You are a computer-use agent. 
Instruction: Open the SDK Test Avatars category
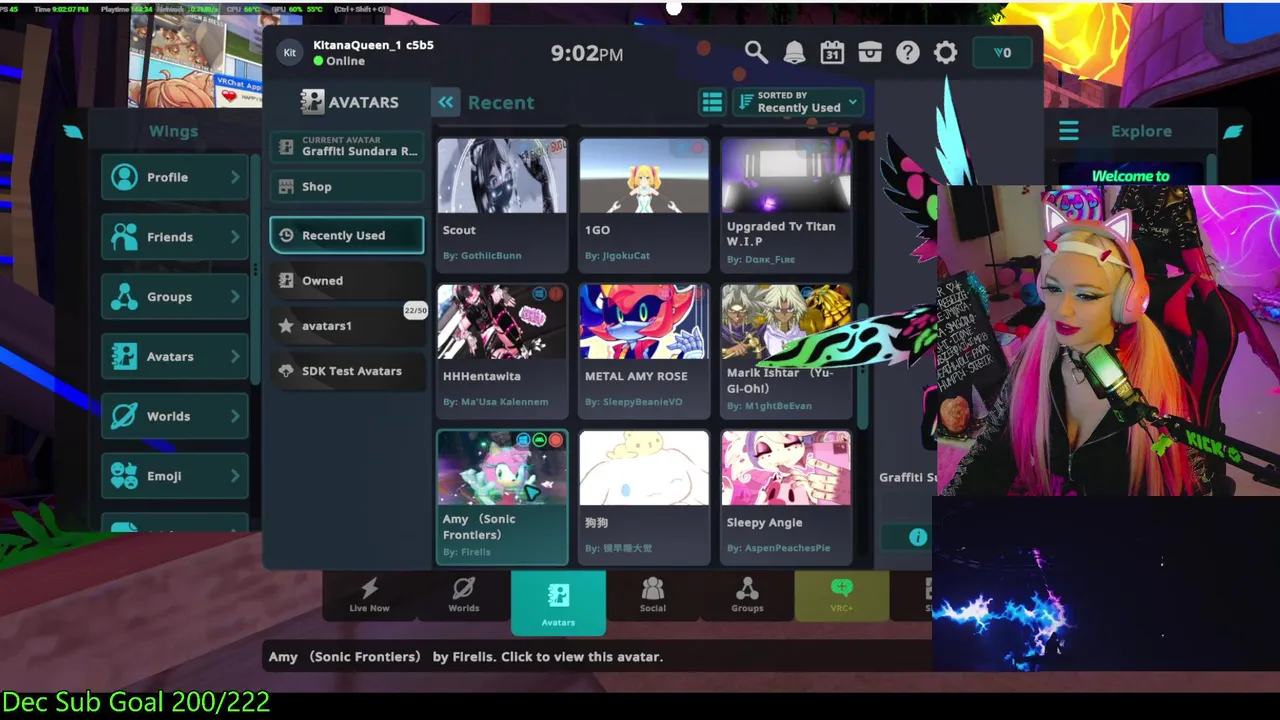point(347,371)
